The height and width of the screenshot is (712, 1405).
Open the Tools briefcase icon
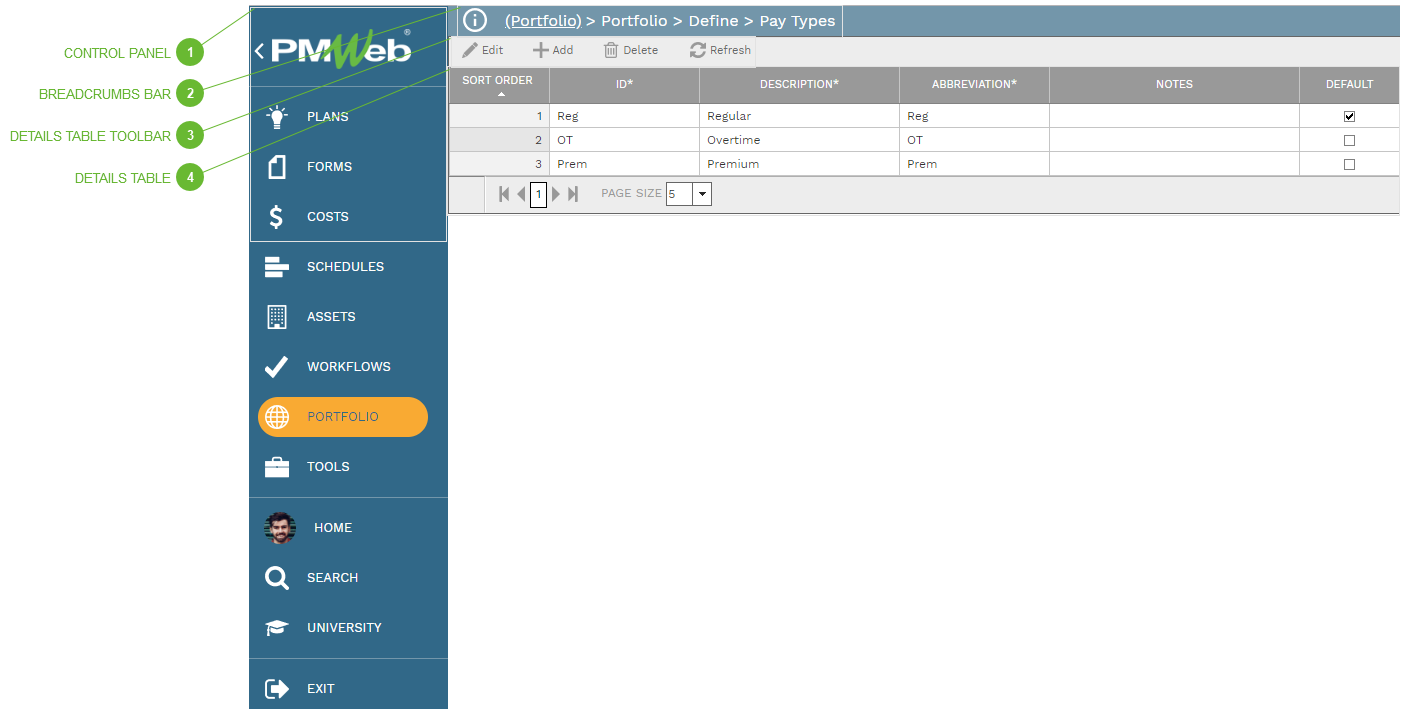277,467
